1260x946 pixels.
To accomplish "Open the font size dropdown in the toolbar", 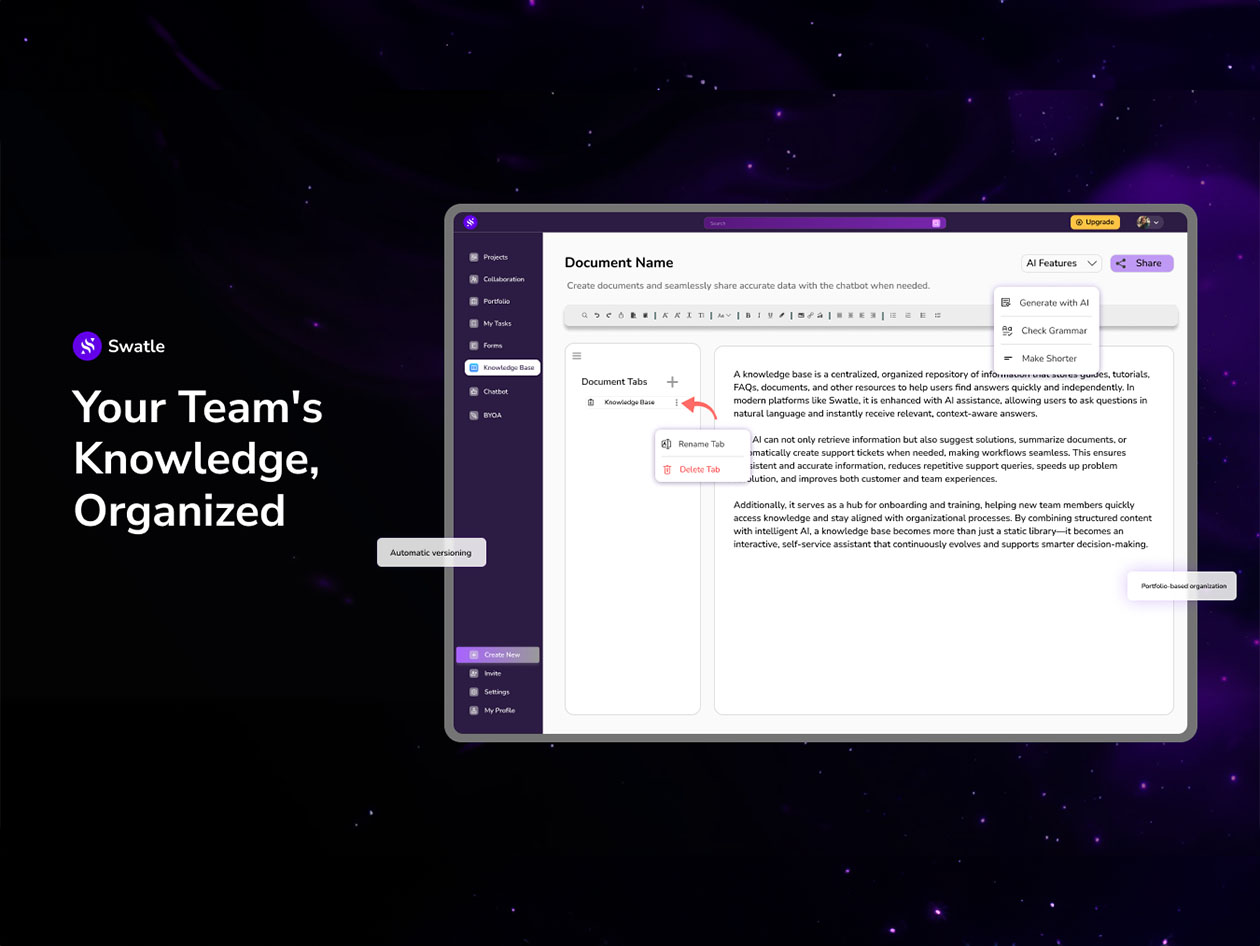I will (723, 315).
